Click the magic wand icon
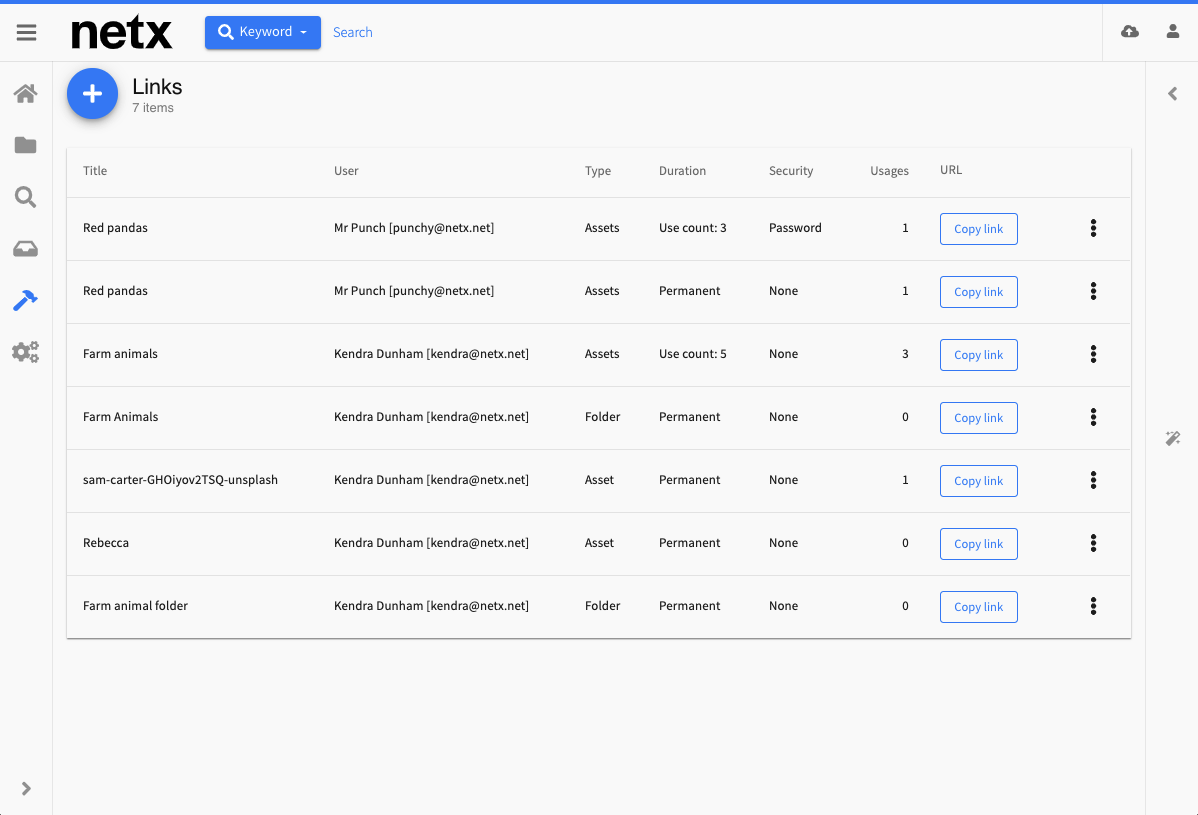This screenshot has height=815, width=1198. (x=1172, y=438)
